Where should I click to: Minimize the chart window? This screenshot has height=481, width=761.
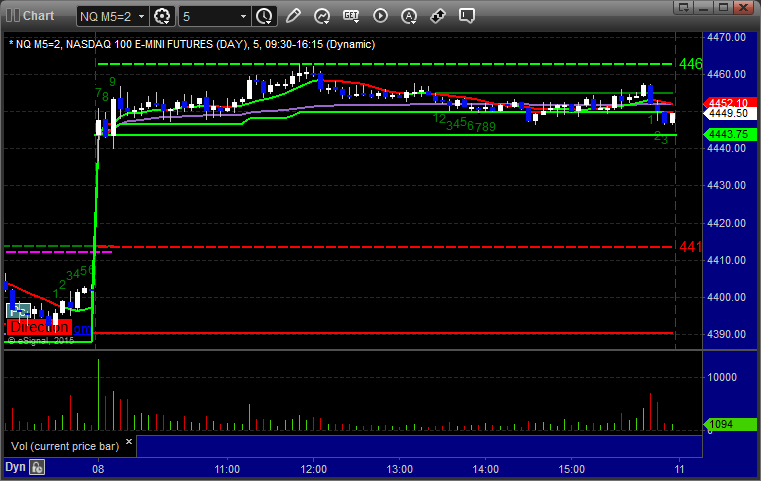point(704,7)
